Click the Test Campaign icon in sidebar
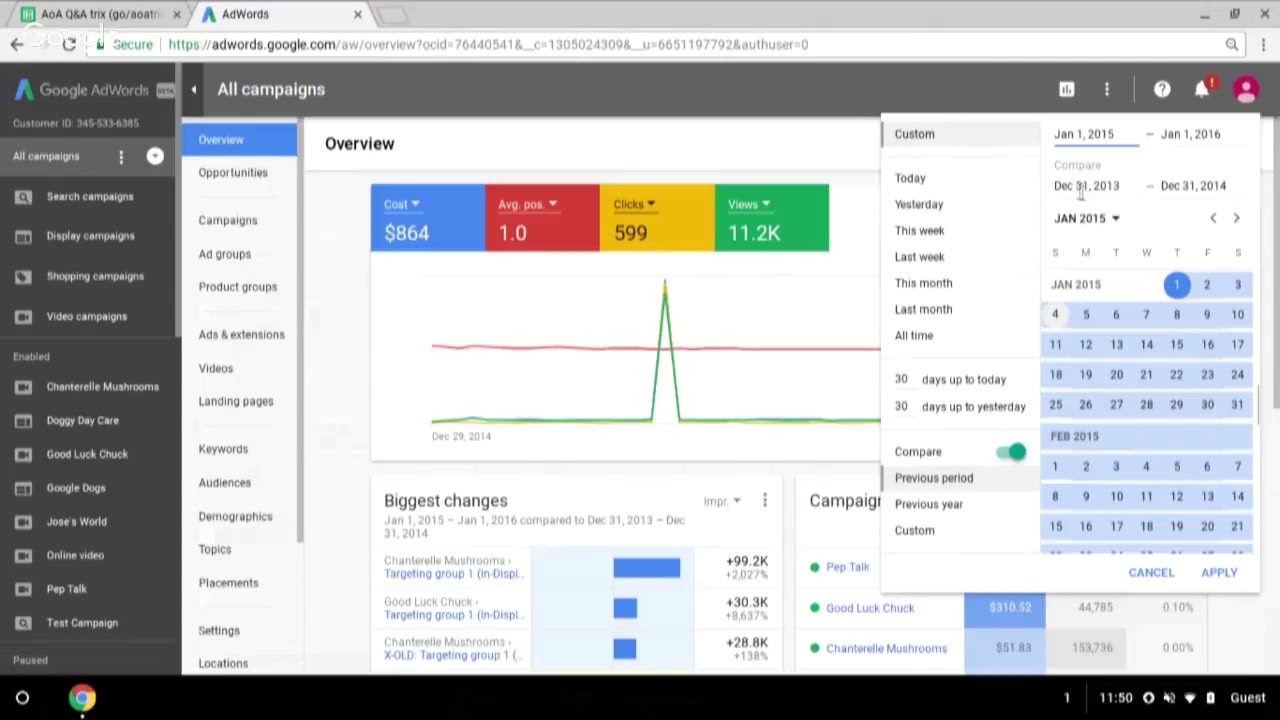Screen dimensions: 1280x720 (23, 623)
